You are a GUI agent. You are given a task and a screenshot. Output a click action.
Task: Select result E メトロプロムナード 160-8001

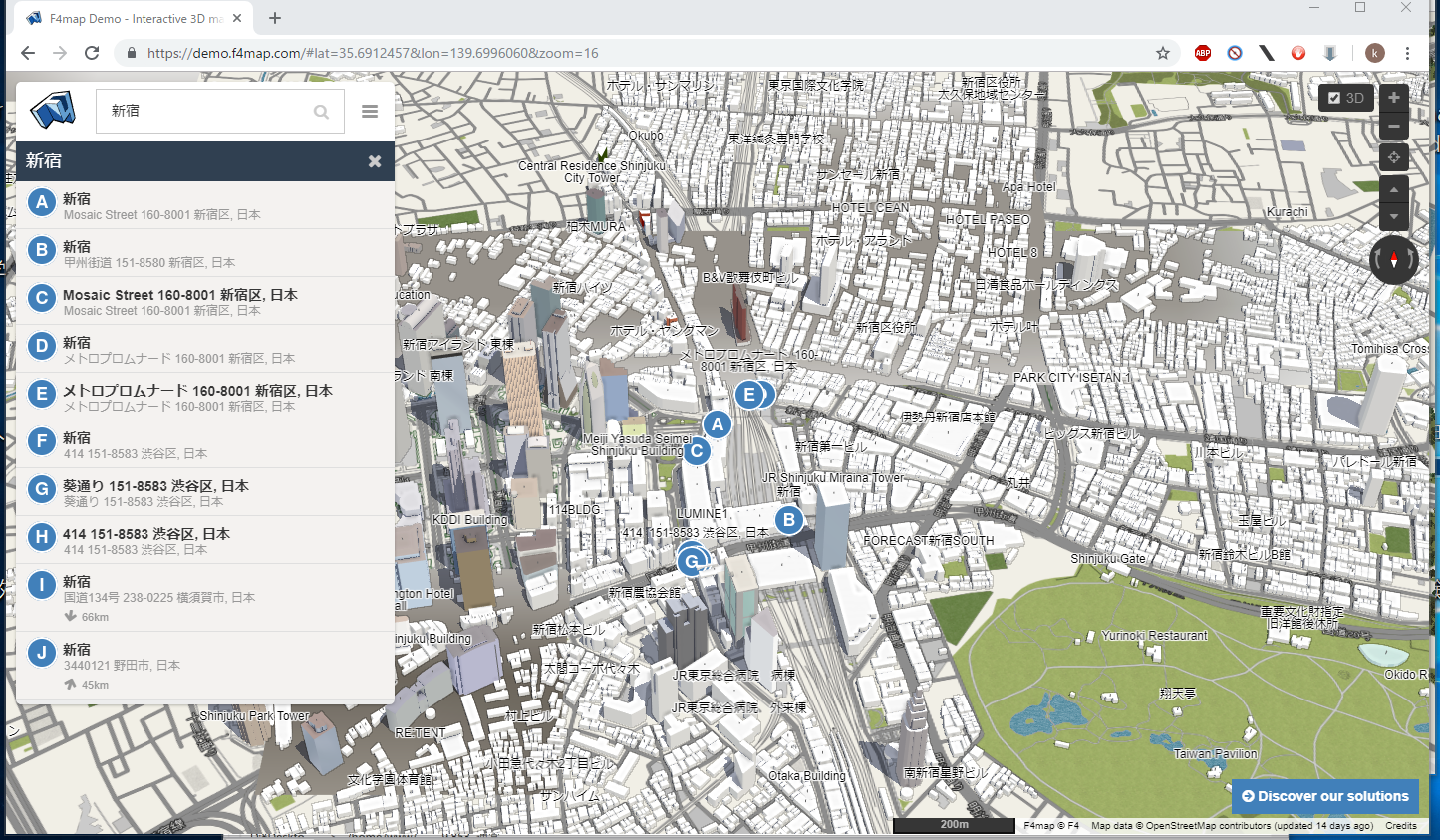[205, 397]
